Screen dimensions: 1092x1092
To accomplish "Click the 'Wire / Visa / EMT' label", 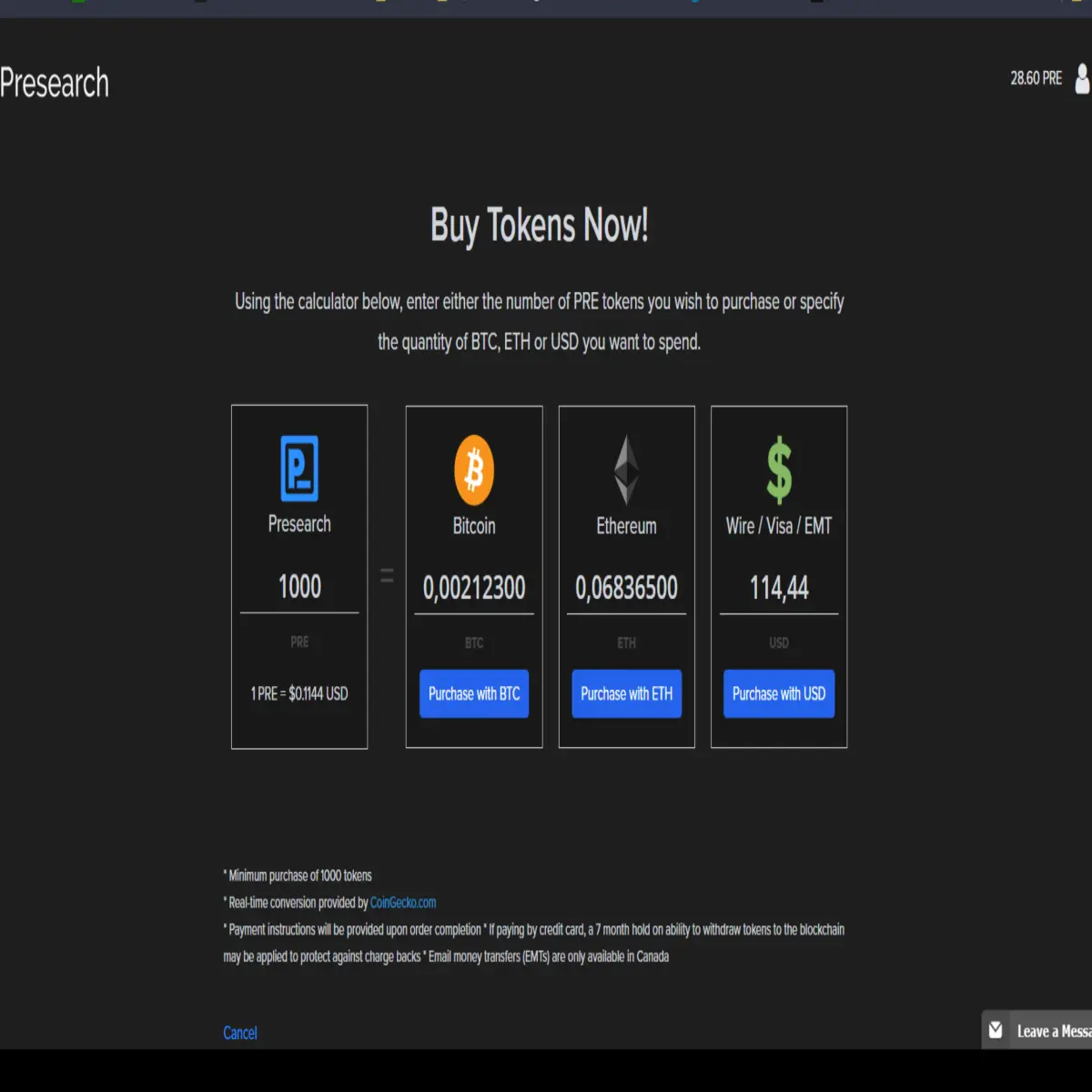I will 779,526.
